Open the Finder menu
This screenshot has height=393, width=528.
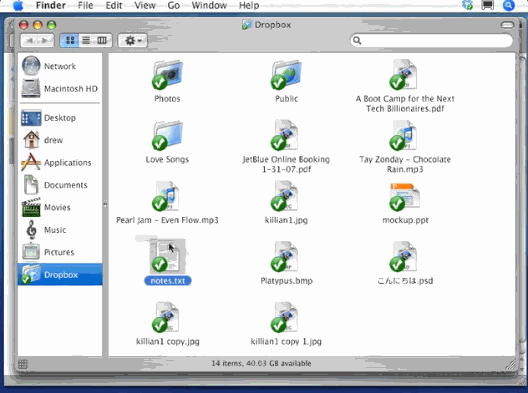(51, 5)
